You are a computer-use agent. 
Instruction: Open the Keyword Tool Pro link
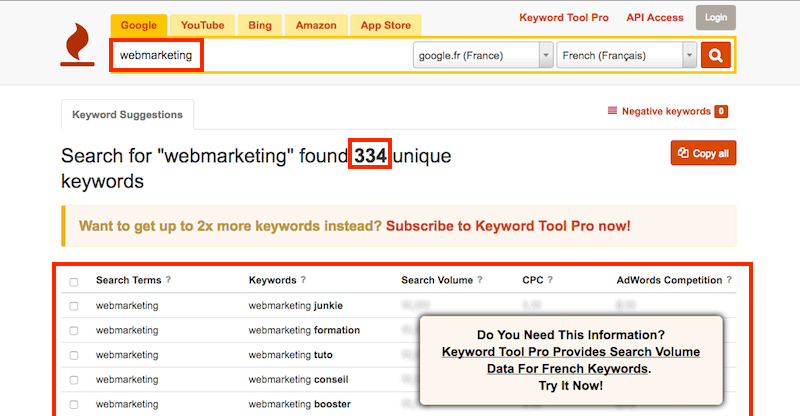[564, 18]
